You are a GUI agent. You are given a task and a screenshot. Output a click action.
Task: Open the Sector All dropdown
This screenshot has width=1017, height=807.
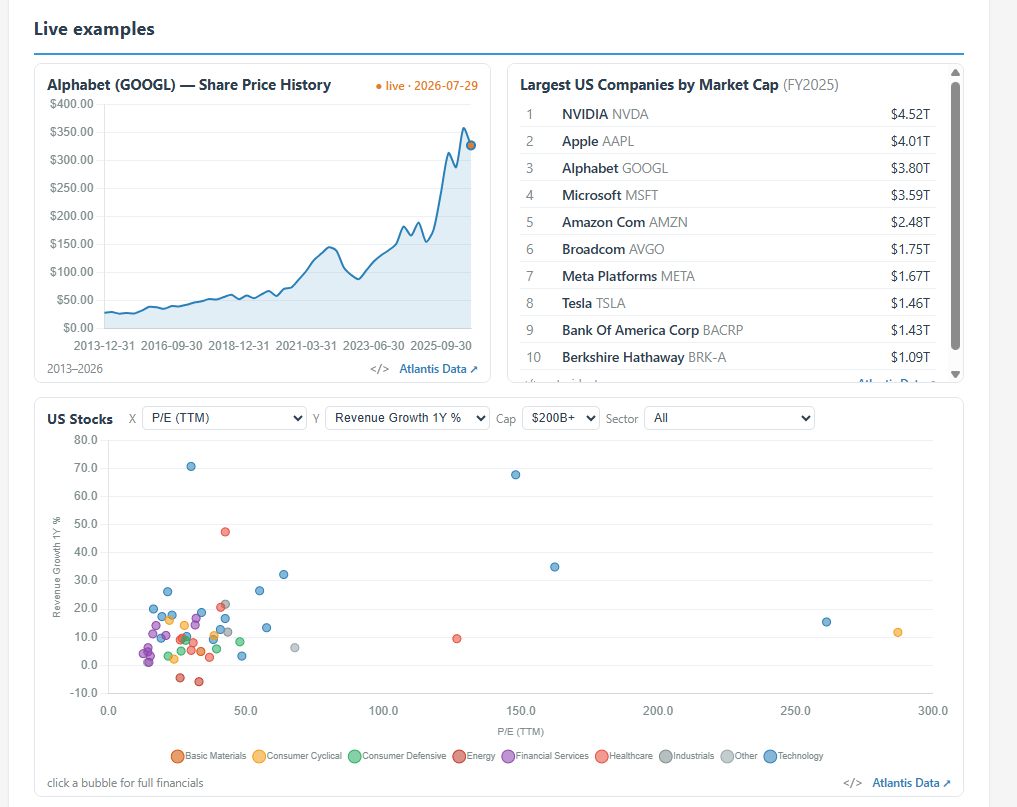(x=730, y=418)
